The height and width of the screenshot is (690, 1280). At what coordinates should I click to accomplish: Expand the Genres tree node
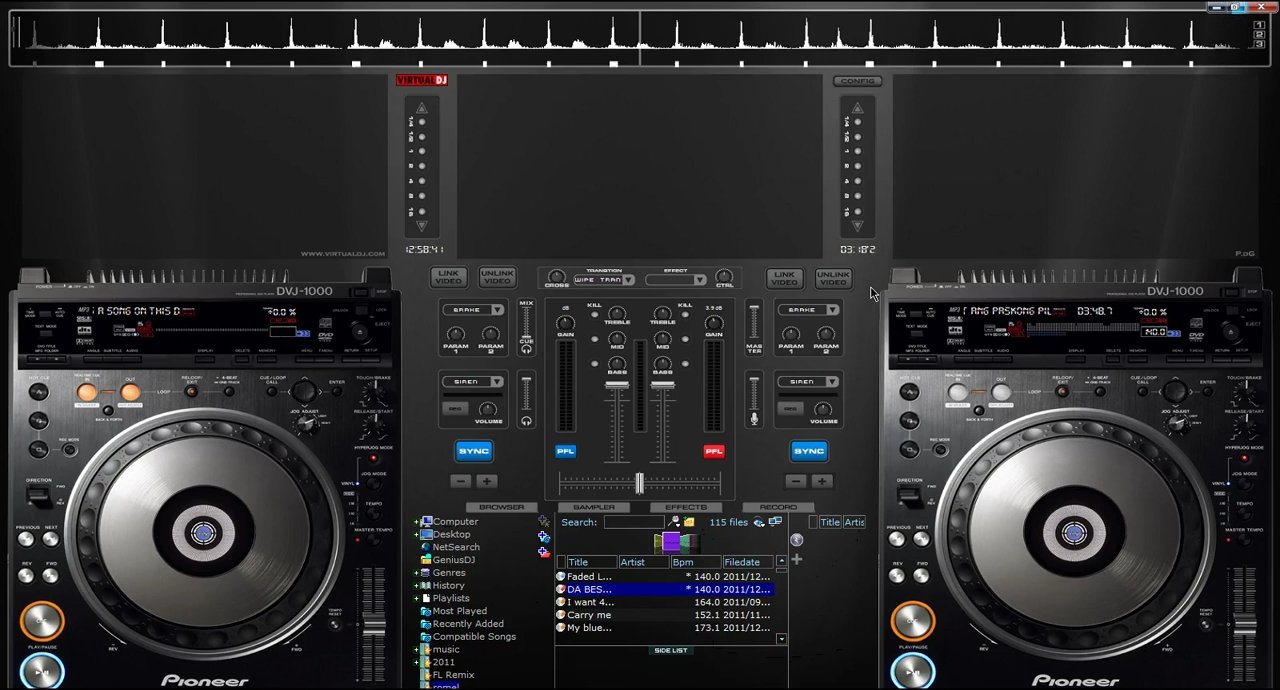(416, 573)
